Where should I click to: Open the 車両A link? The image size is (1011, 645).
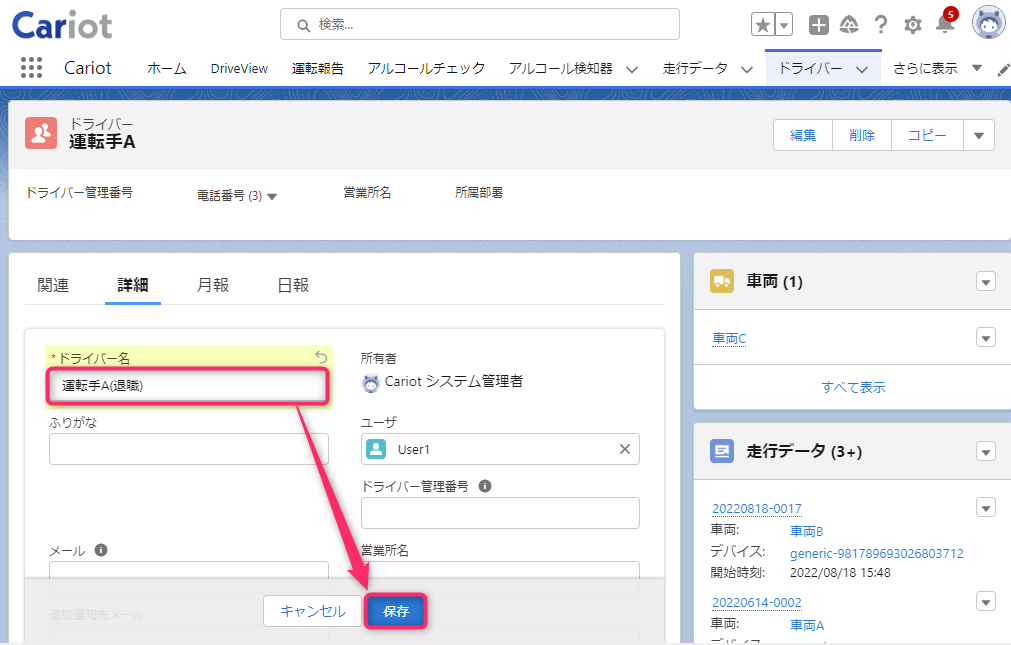pyautogui.click(x=807, y=625)
